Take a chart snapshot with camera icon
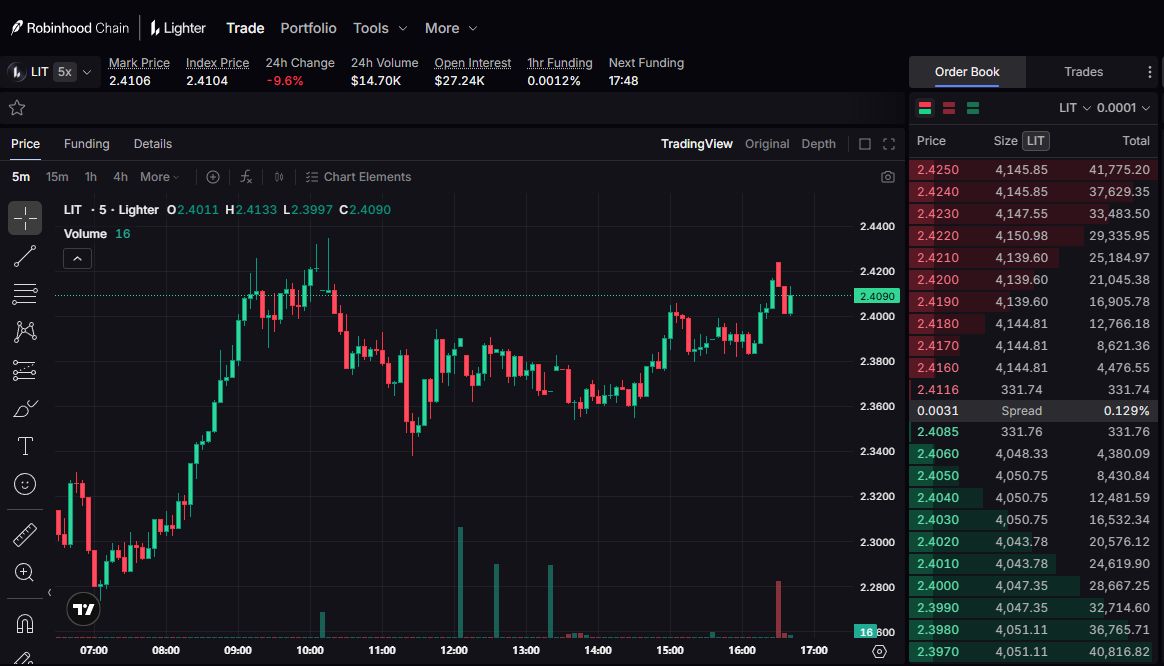The height and width of the screenshot is (666, 1164). tap(887, 177)
